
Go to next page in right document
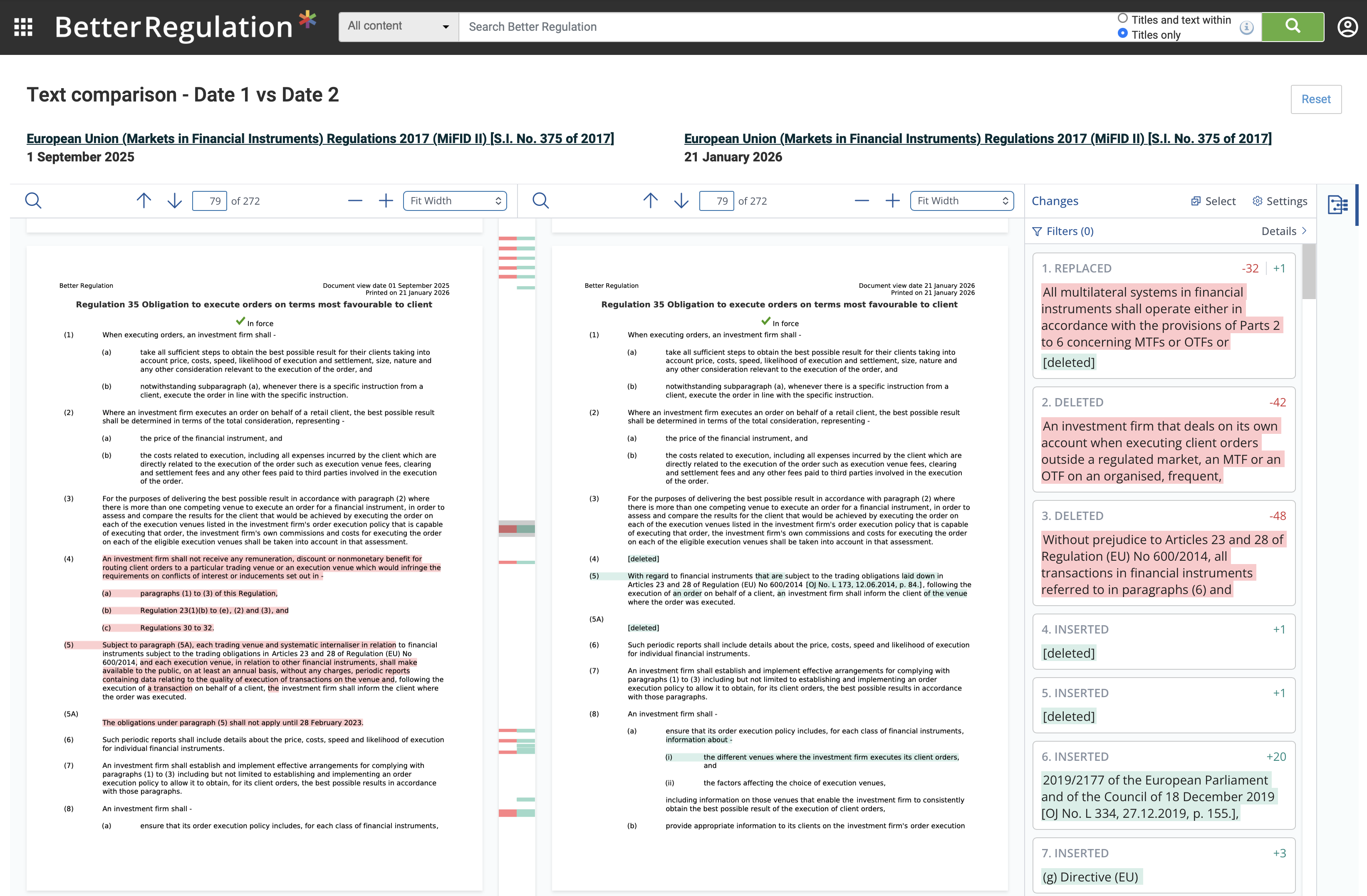click(x=681, y=200)
